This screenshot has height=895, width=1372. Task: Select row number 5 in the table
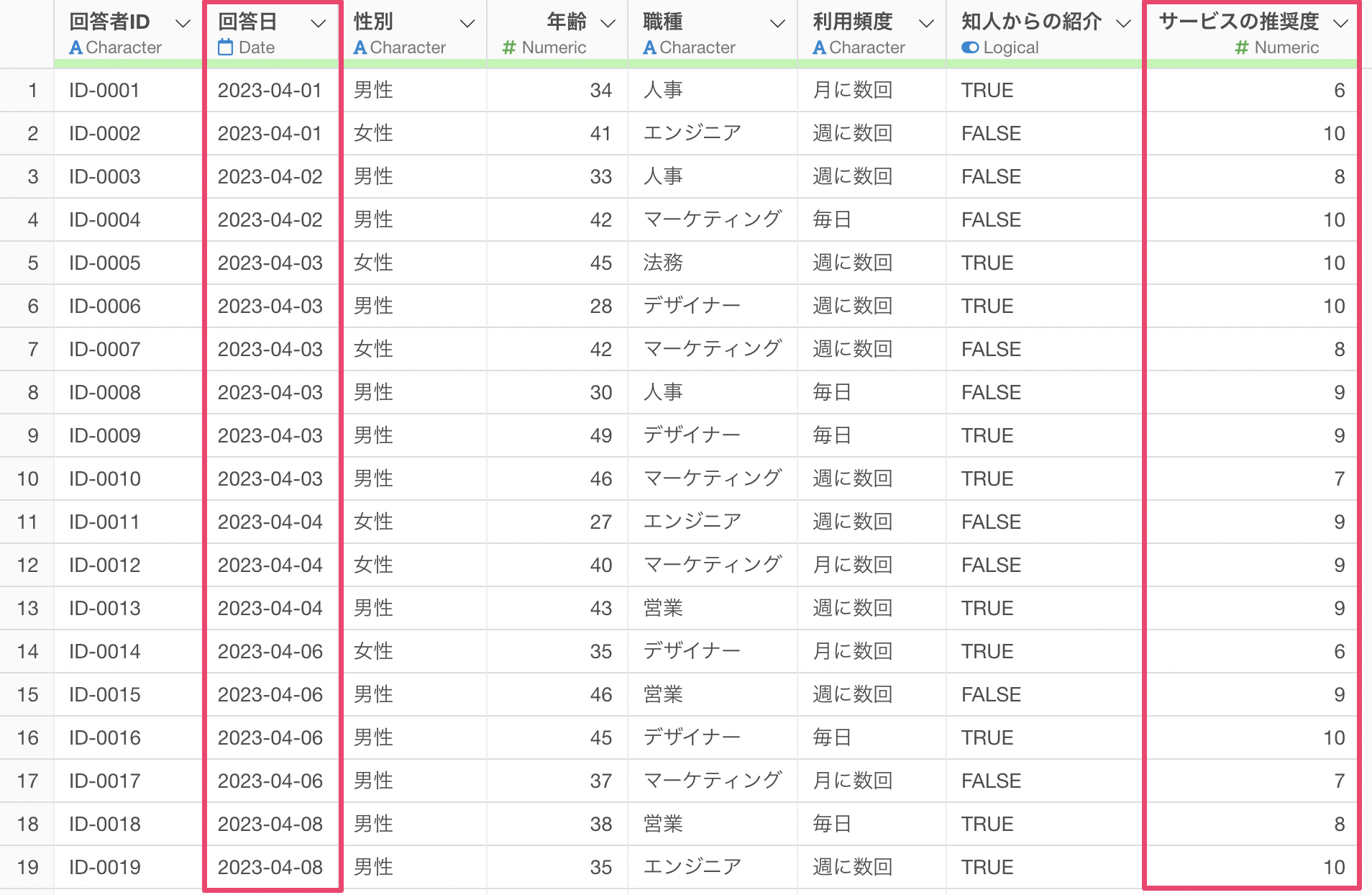click(32, 263)
